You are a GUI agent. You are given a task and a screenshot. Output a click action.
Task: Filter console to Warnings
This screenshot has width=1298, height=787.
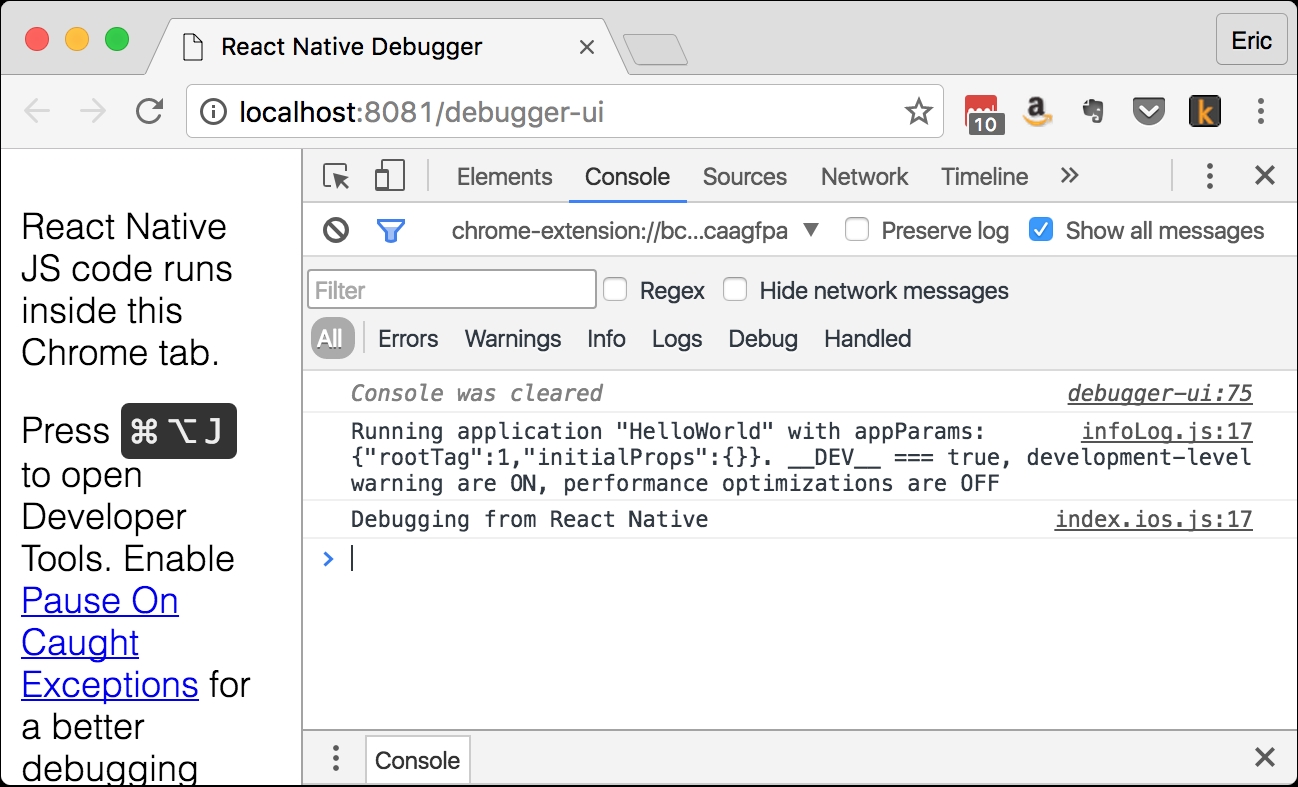tap(513, 339)
